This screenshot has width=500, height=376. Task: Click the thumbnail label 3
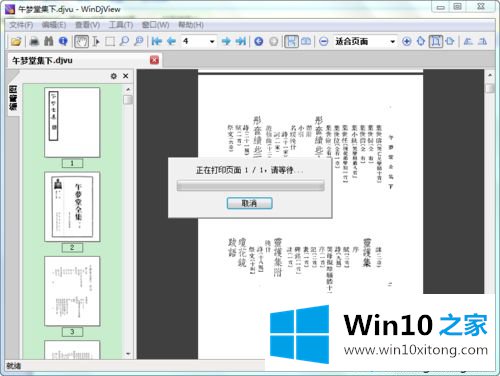tap(72, 332)
